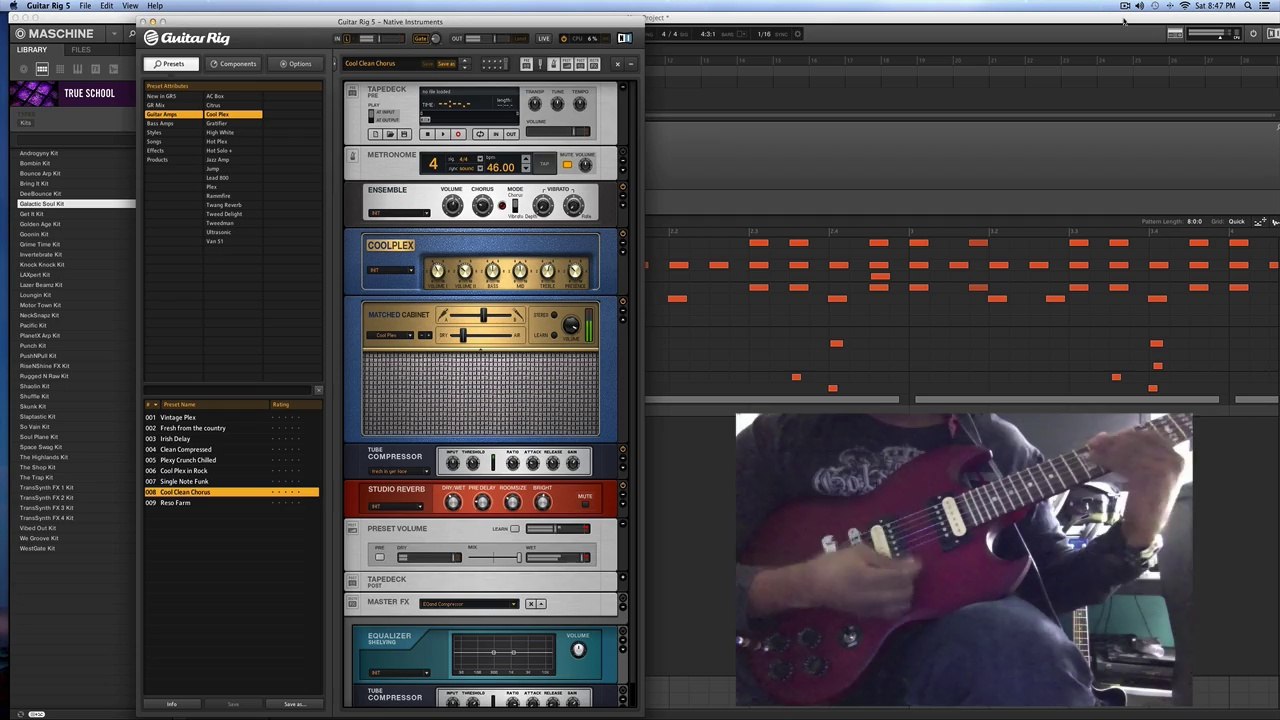Open the Apple menu
1280x720 pixels.
coord(14,6)
